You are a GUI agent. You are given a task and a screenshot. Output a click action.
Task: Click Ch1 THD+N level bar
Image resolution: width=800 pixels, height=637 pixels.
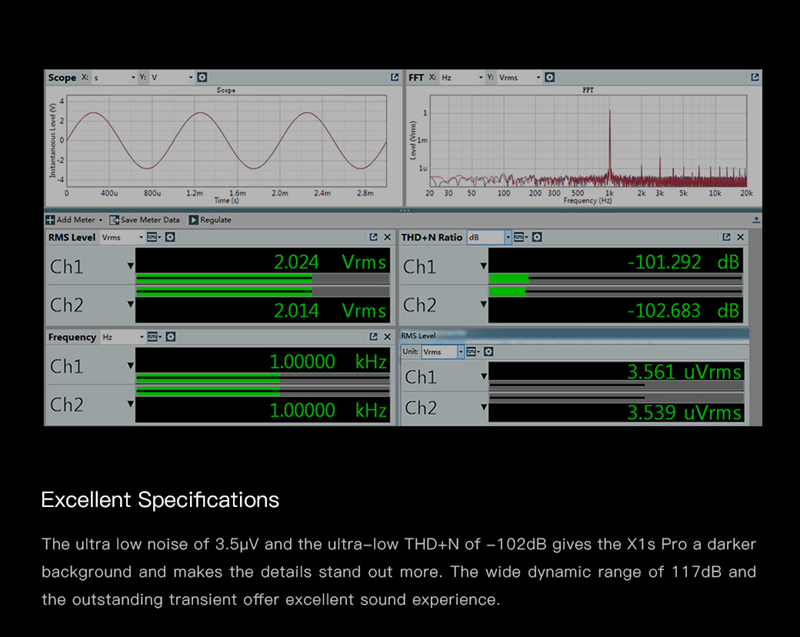tap(508, 278)
